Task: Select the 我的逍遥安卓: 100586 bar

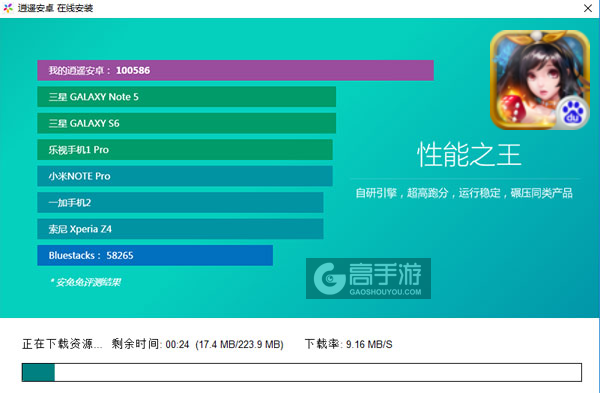Action: click(235, 70)
